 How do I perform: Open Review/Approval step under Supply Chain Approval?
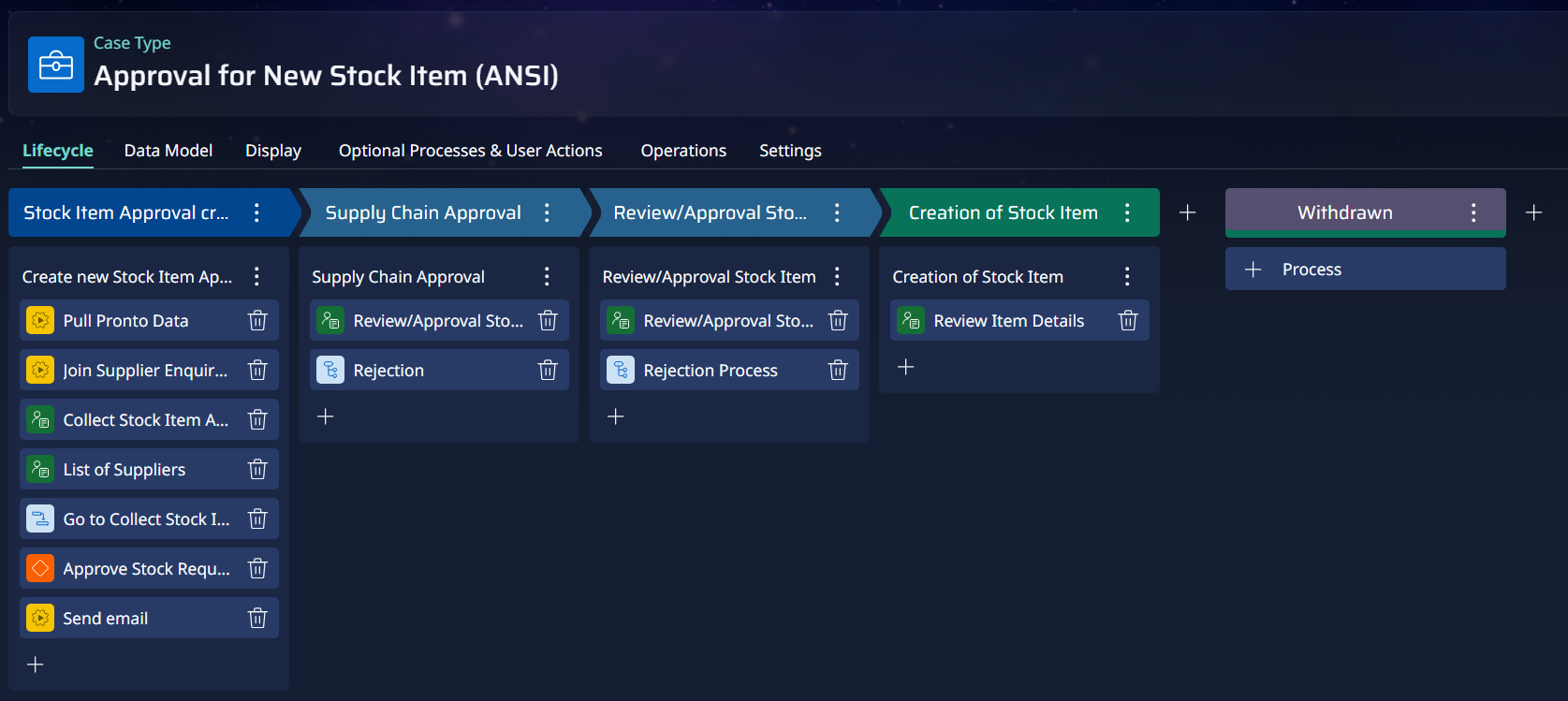439,321
